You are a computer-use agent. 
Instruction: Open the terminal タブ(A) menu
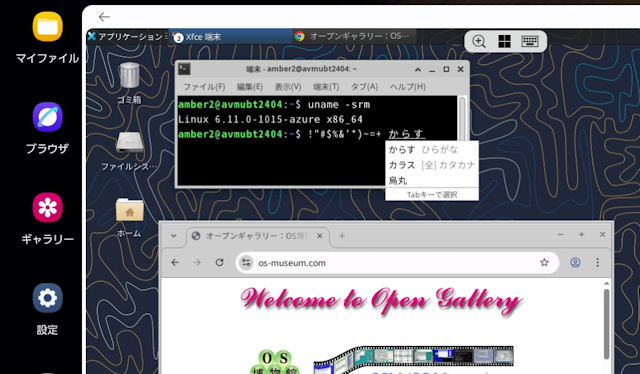click(364, 87)
